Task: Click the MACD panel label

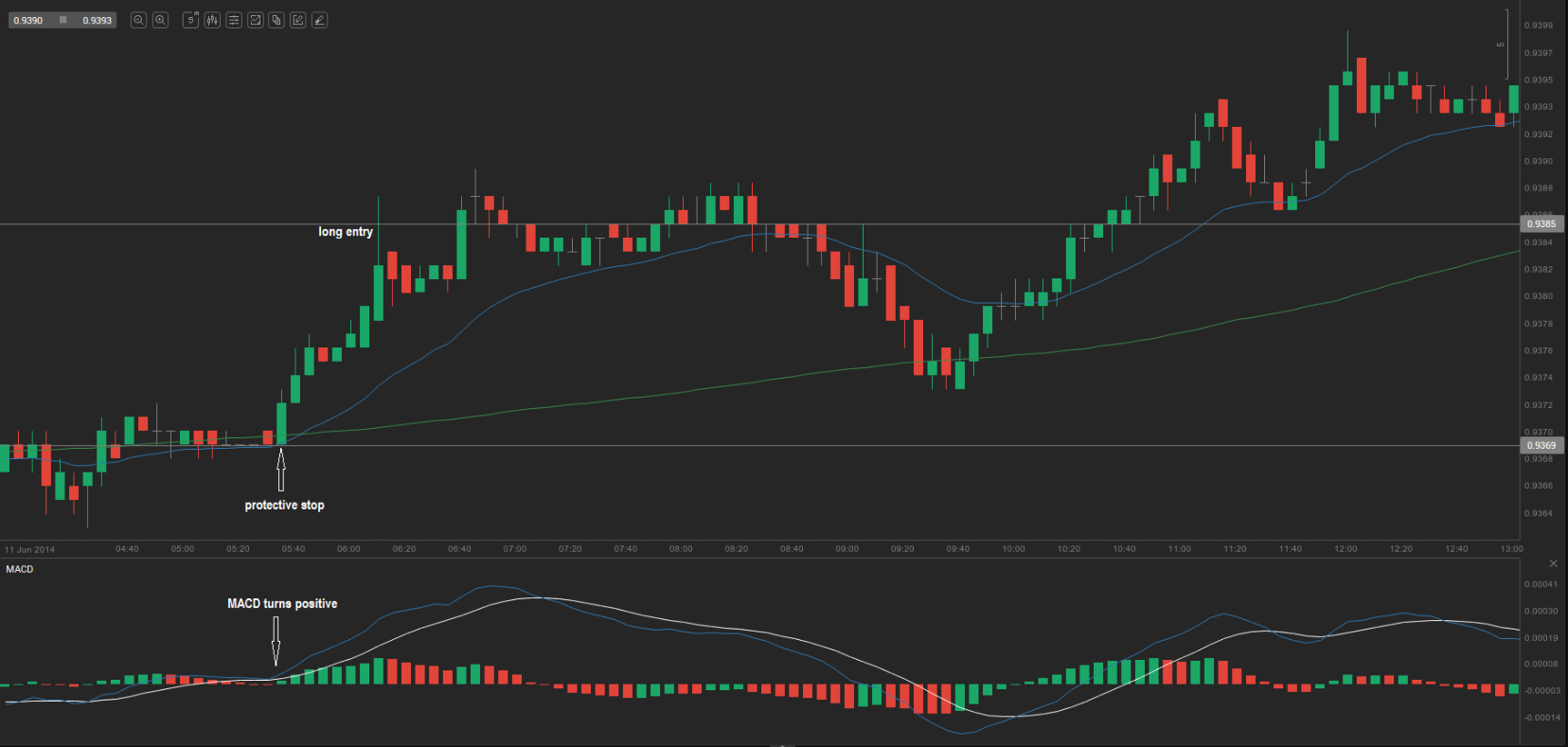Action: [x=20, y=569]
